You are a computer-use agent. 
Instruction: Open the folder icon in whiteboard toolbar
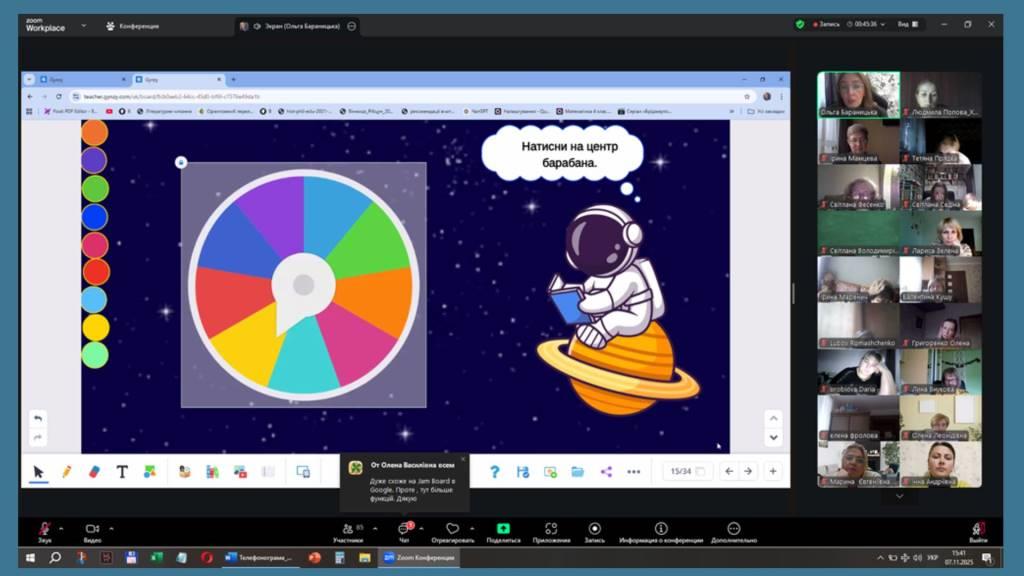pyautogui.click(x=578, y=471)
